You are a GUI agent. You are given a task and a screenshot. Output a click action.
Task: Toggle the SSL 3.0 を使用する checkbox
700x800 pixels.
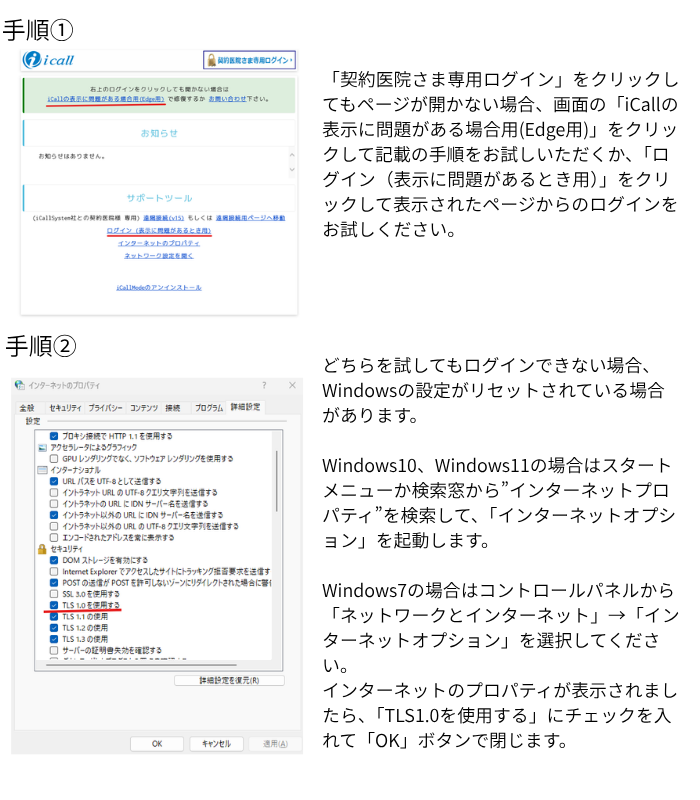tap(55, 594)
